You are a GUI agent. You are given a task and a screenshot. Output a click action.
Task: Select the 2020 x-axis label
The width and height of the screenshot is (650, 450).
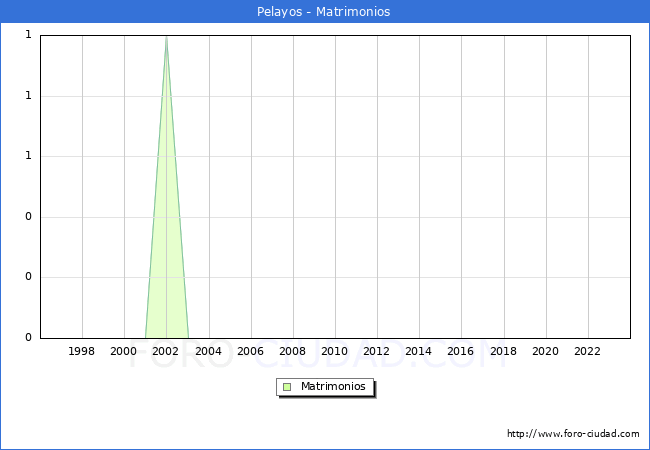click(545, 351)
